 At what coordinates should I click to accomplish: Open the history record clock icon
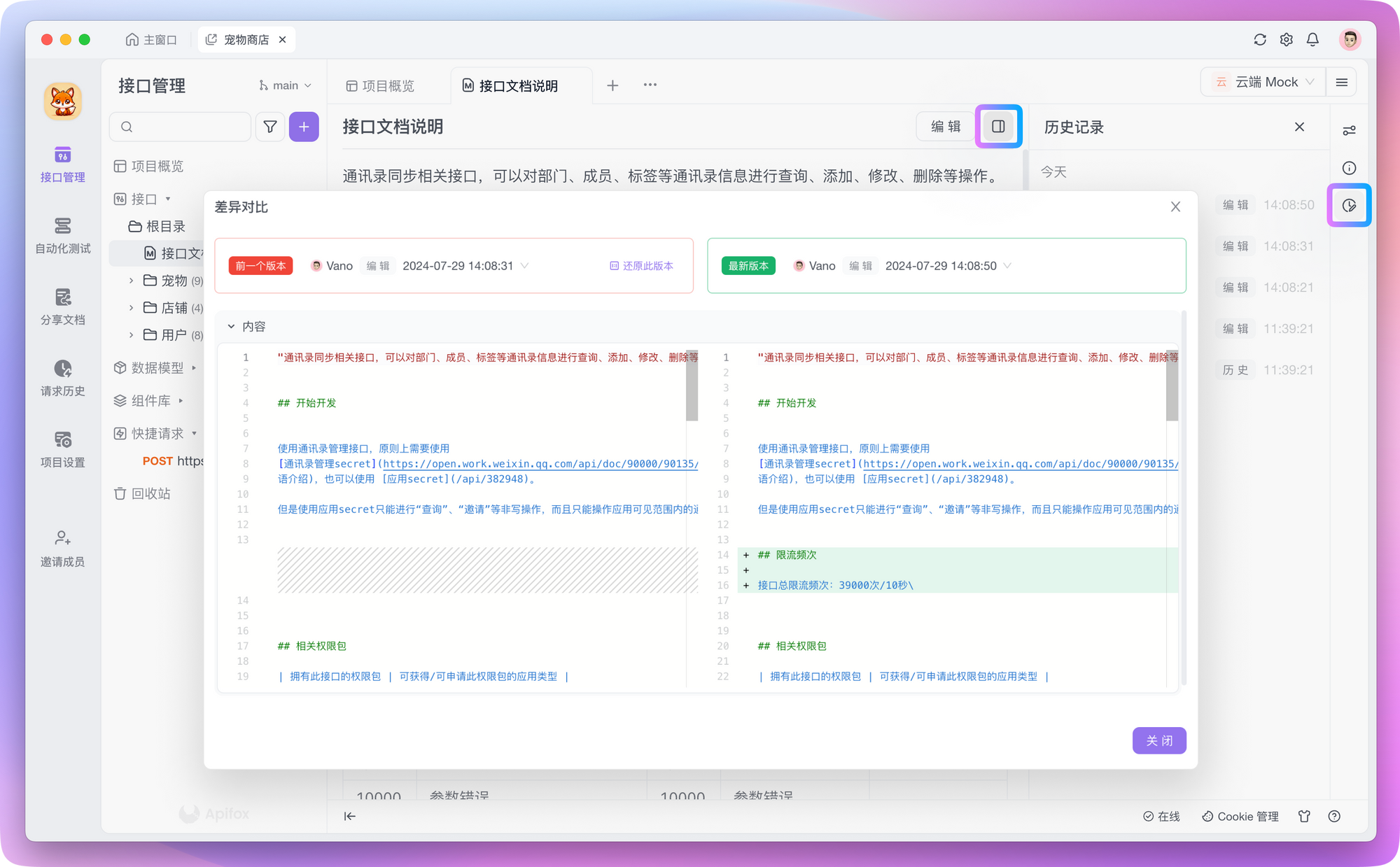pyautogui.click(x=1349, y=206)
